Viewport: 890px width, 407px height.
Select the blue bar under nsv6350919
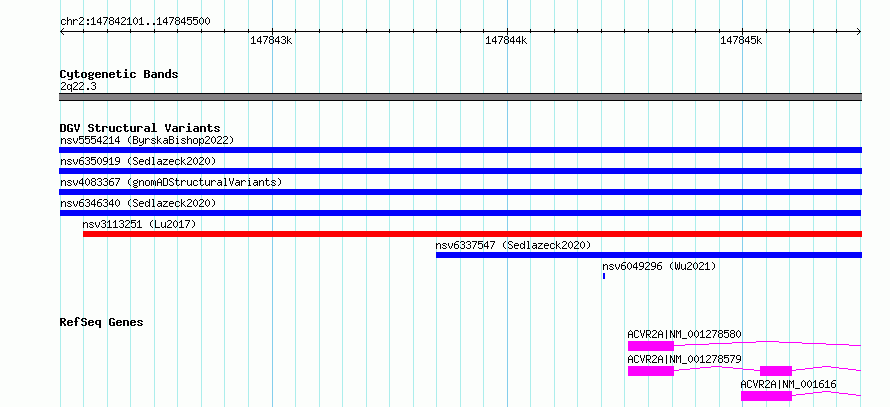pyautogui.click(x=460, y=171)
